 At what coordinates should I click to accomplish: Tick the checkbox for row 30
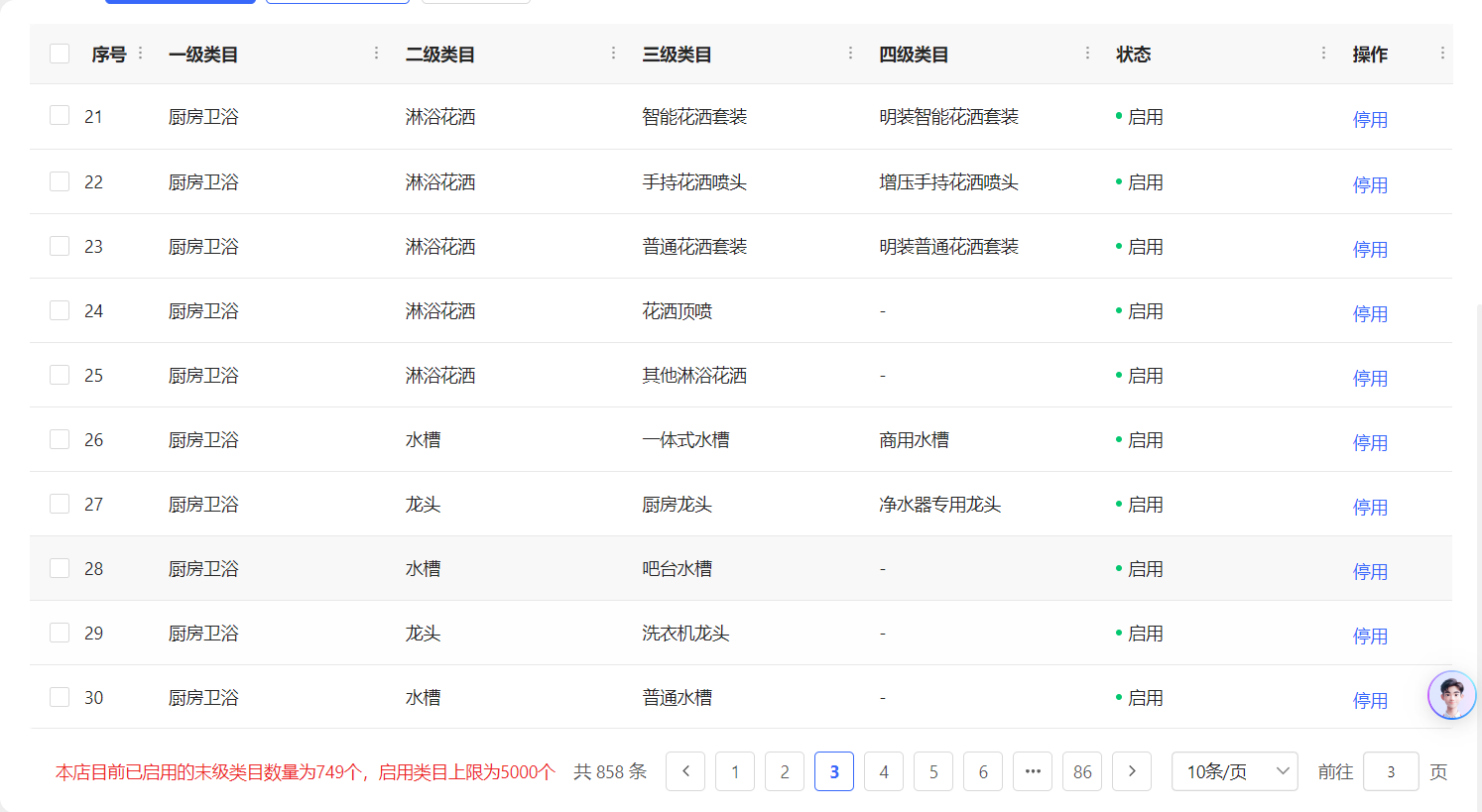point(60,697)
